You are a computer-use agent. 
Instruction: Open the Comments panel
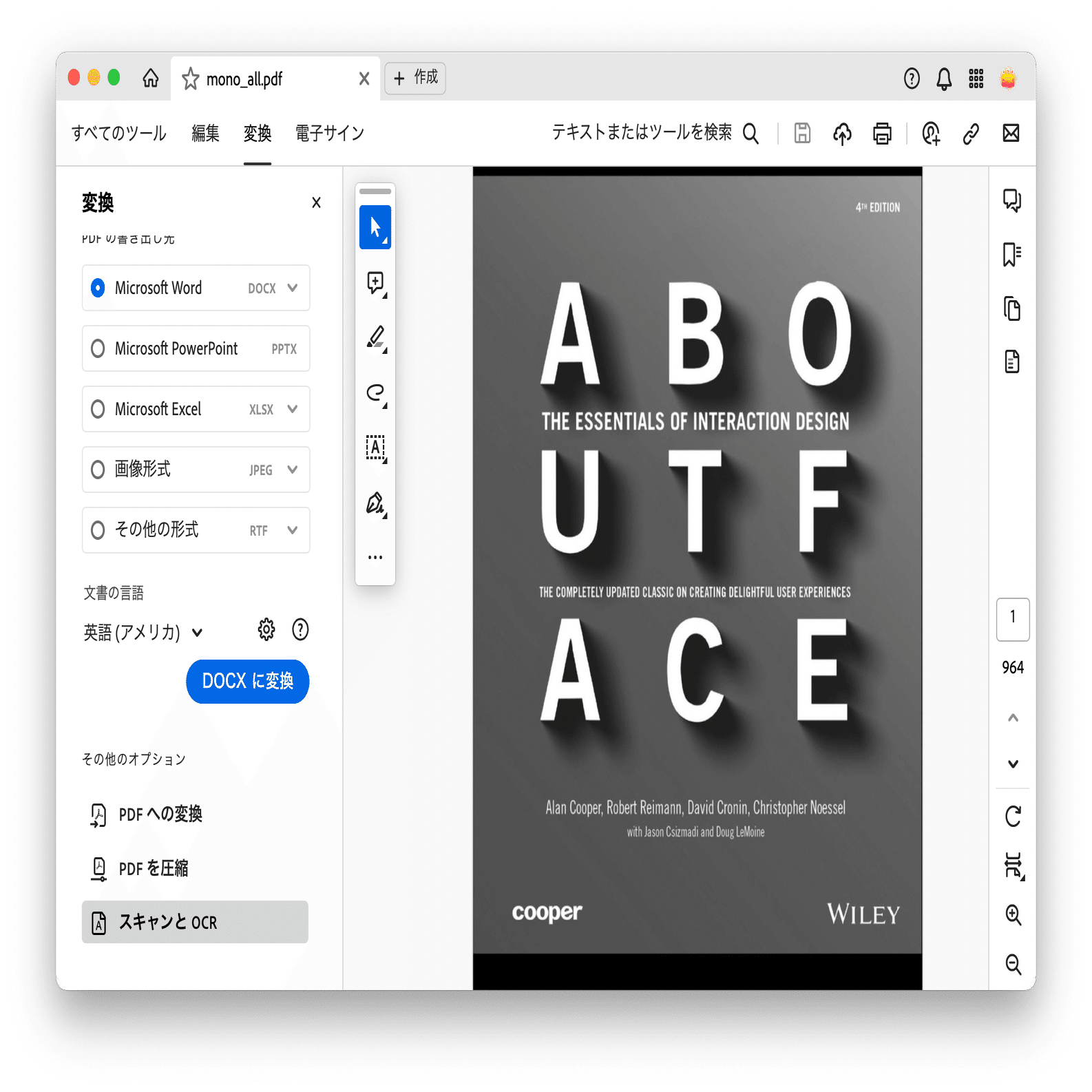click(x=1012, y=200)
